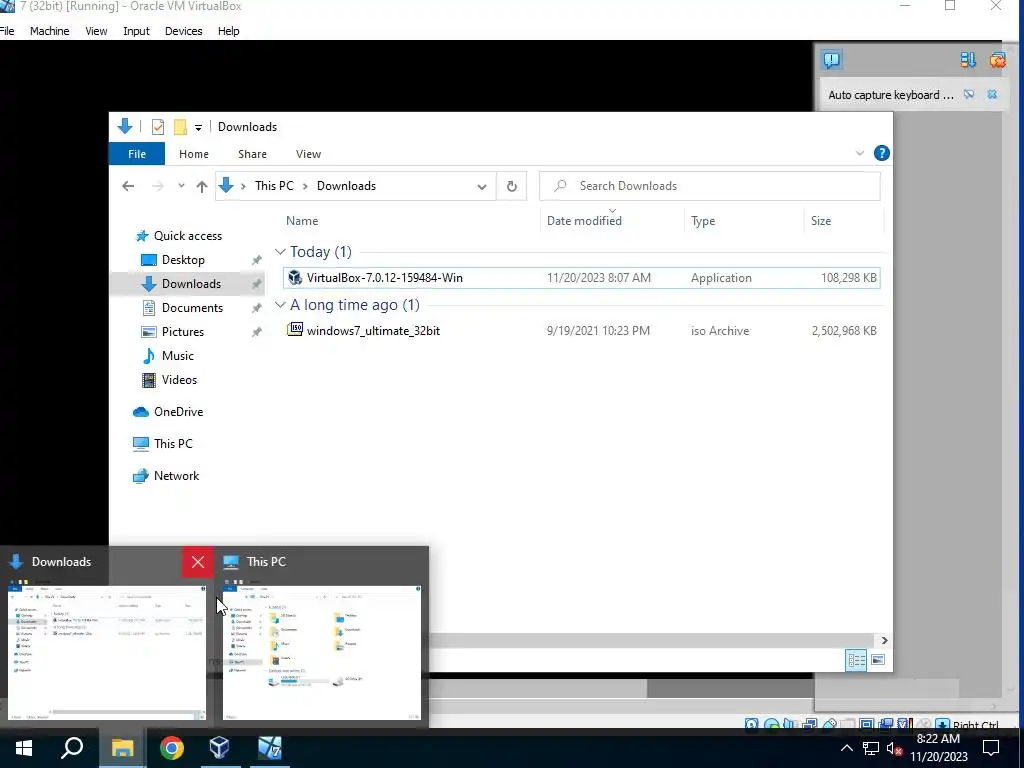Viewport: 1024px width, 768px height.
Task: Click the notification sort order icon in VirtualBox panel
Action: click(968, 60)
